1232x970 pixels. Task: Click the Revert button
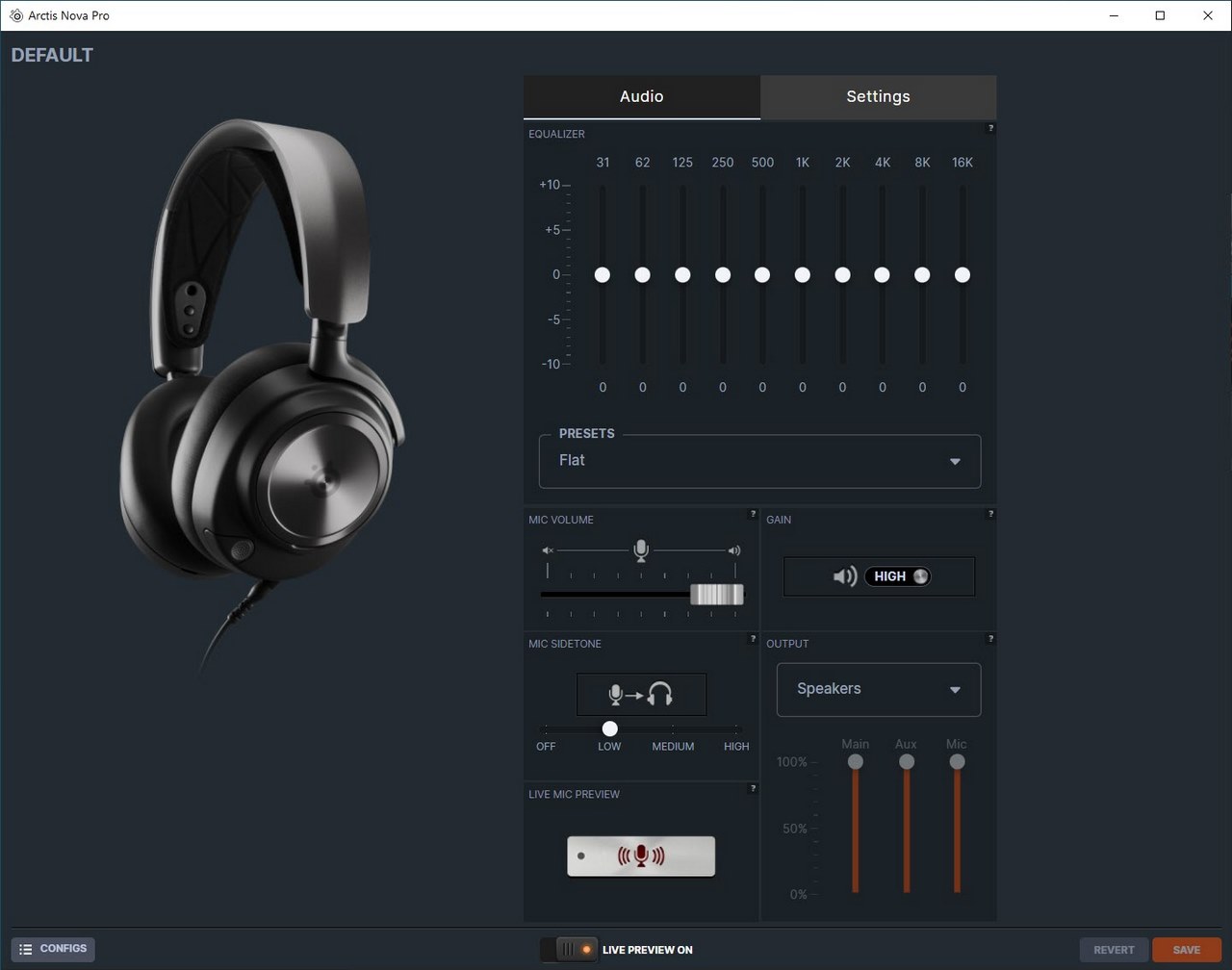[1114, 949]
